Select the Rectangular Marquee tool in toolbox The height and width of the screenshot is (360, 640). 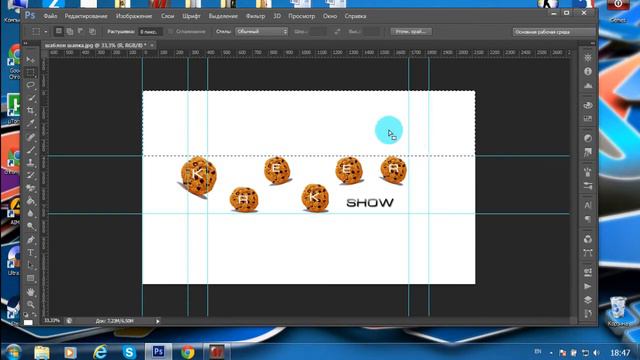[x=31, y=73]
